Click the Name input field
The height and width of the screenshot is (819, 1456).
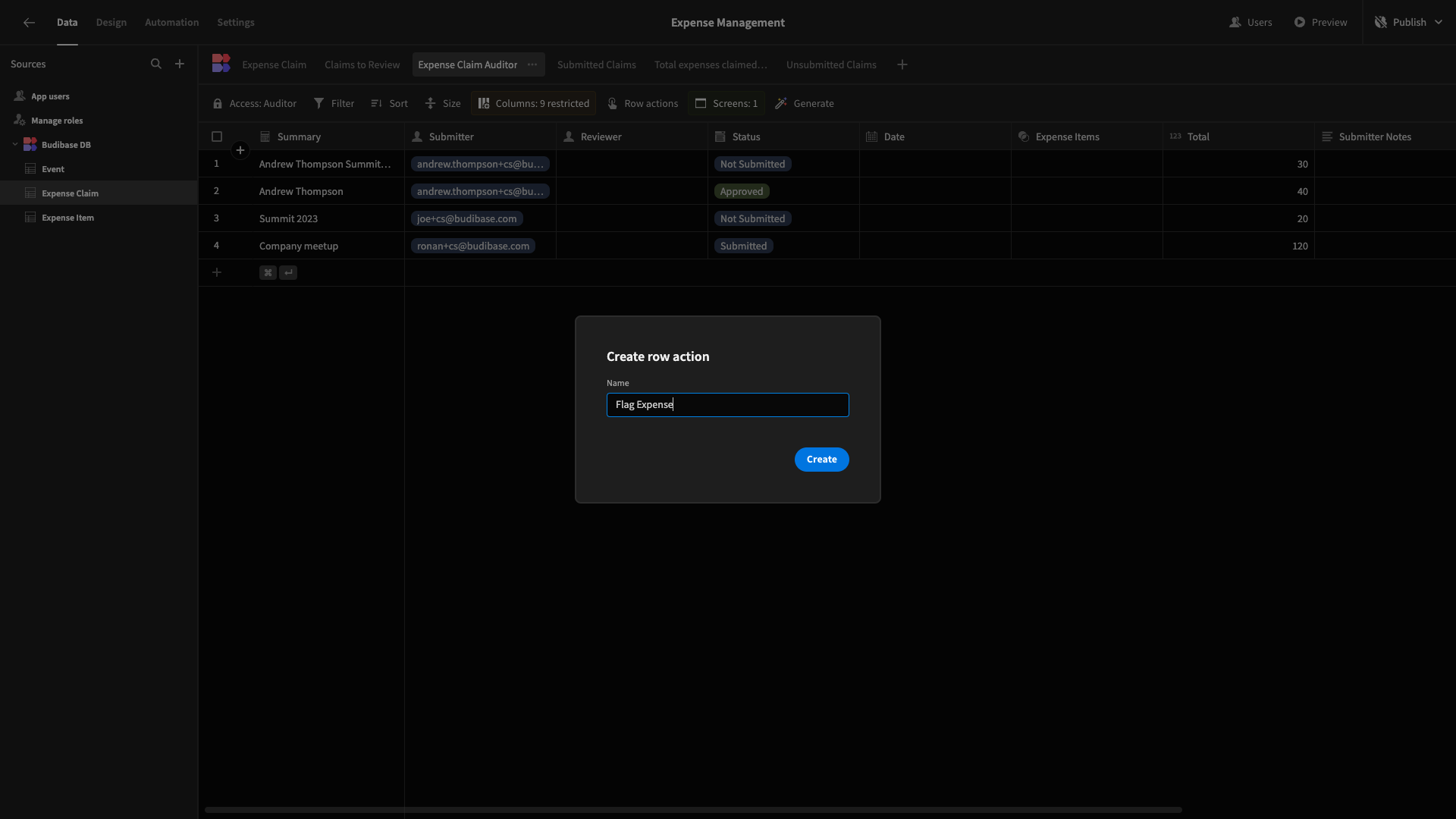point(728,405)
